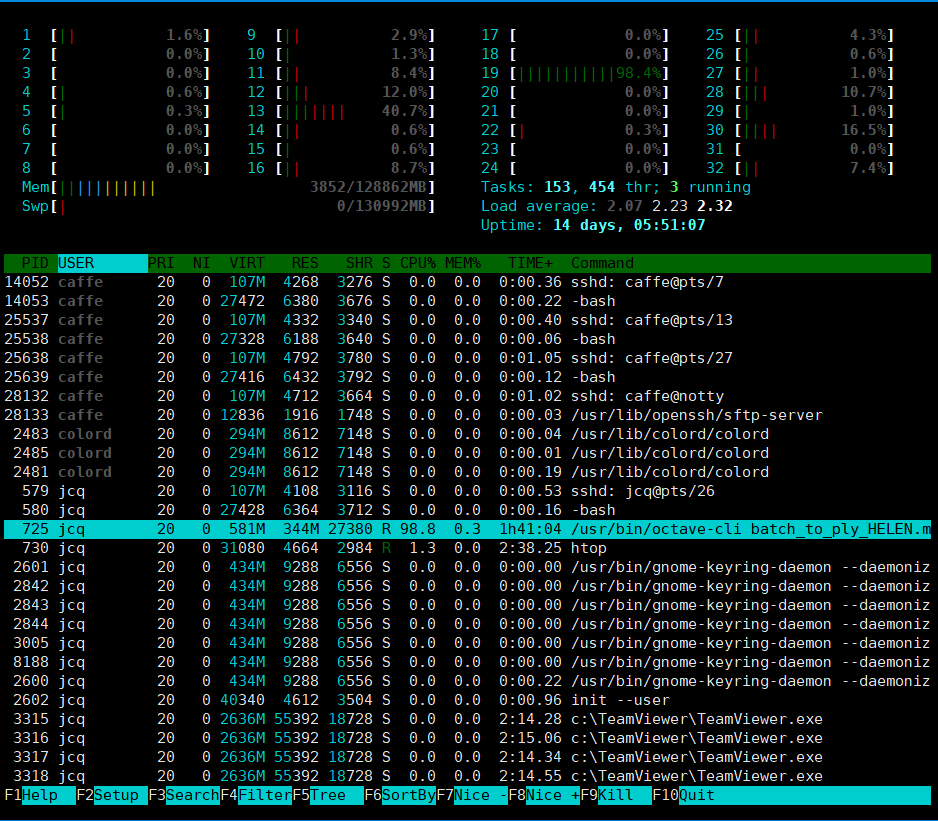
Task: Select gnome-keyring-daemon process PID 2600
Action: pos(467,682)
